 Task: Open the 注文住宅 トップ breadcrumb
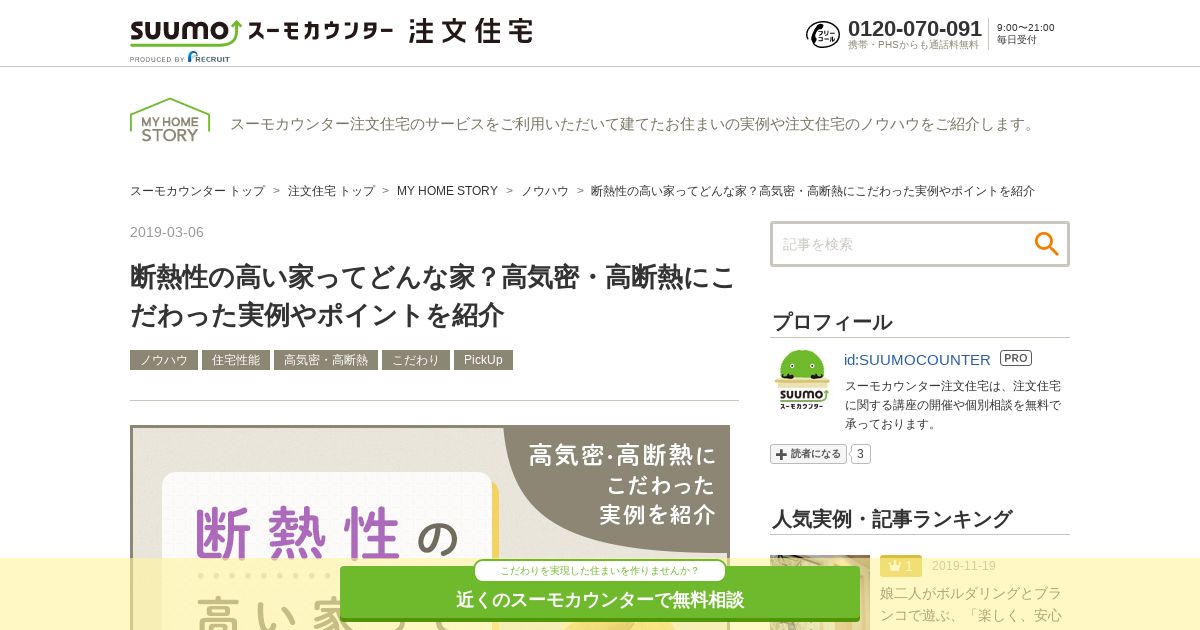tap(331, 191)
